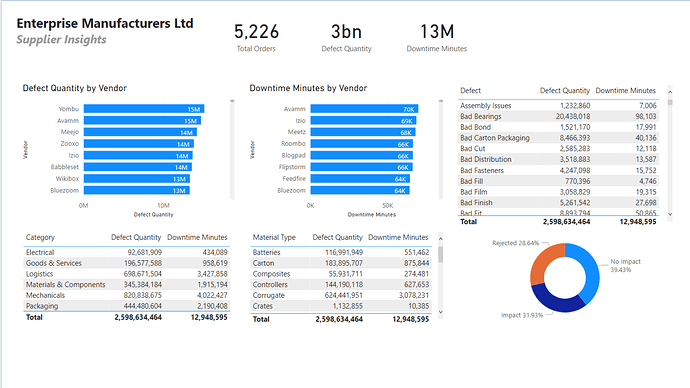Sort by Defect Quantity in Category table

[x=136, y=237]
